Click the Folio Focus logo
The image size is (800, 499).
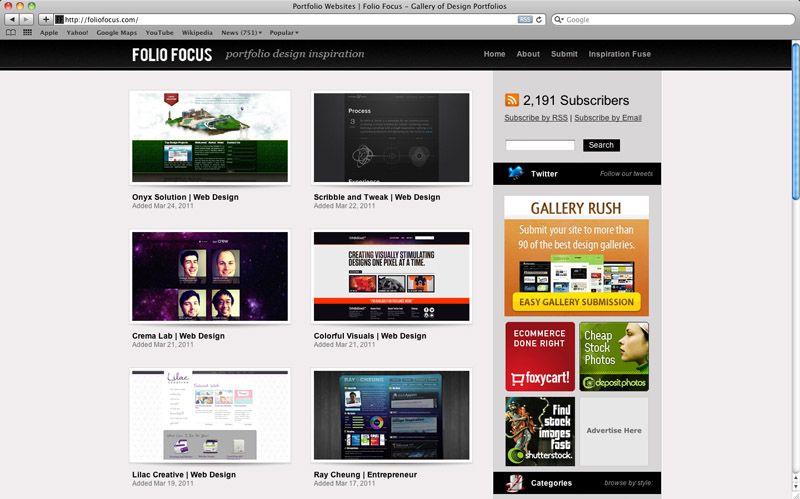coord(172,55)
